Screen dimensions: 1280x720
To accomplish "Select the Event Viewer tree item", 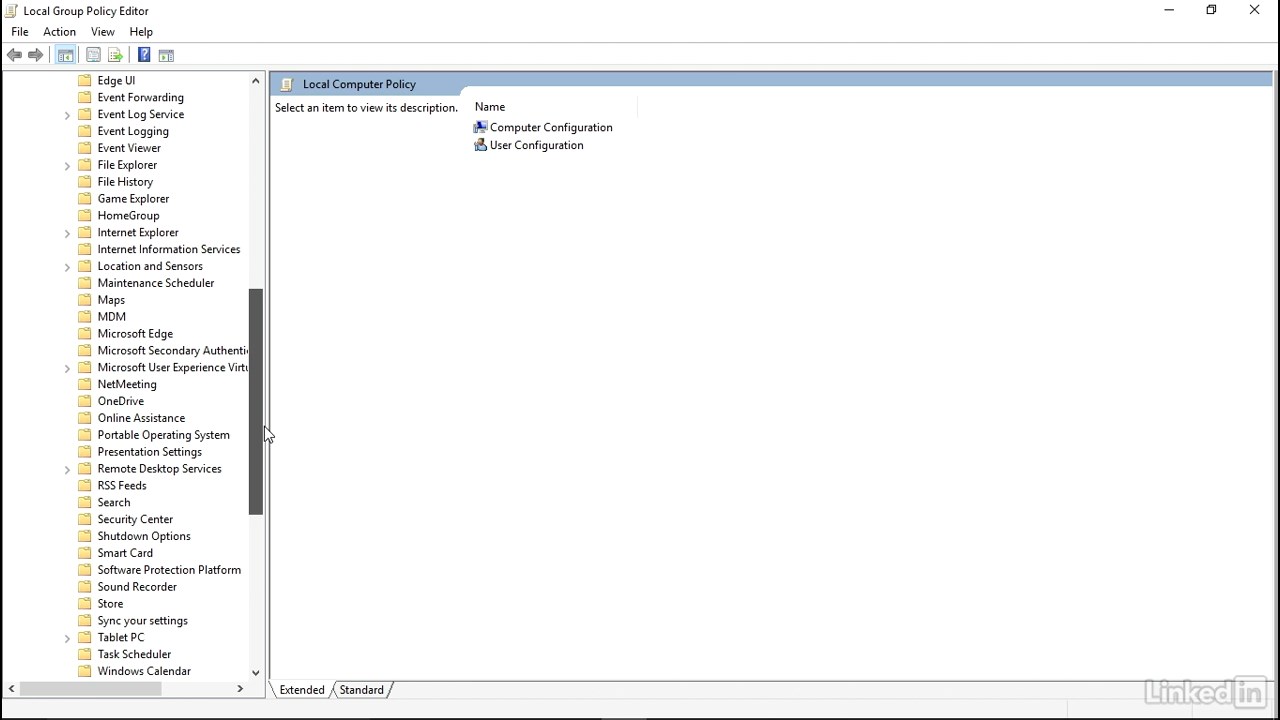I will pyautogui.click(x=129, y=148).
